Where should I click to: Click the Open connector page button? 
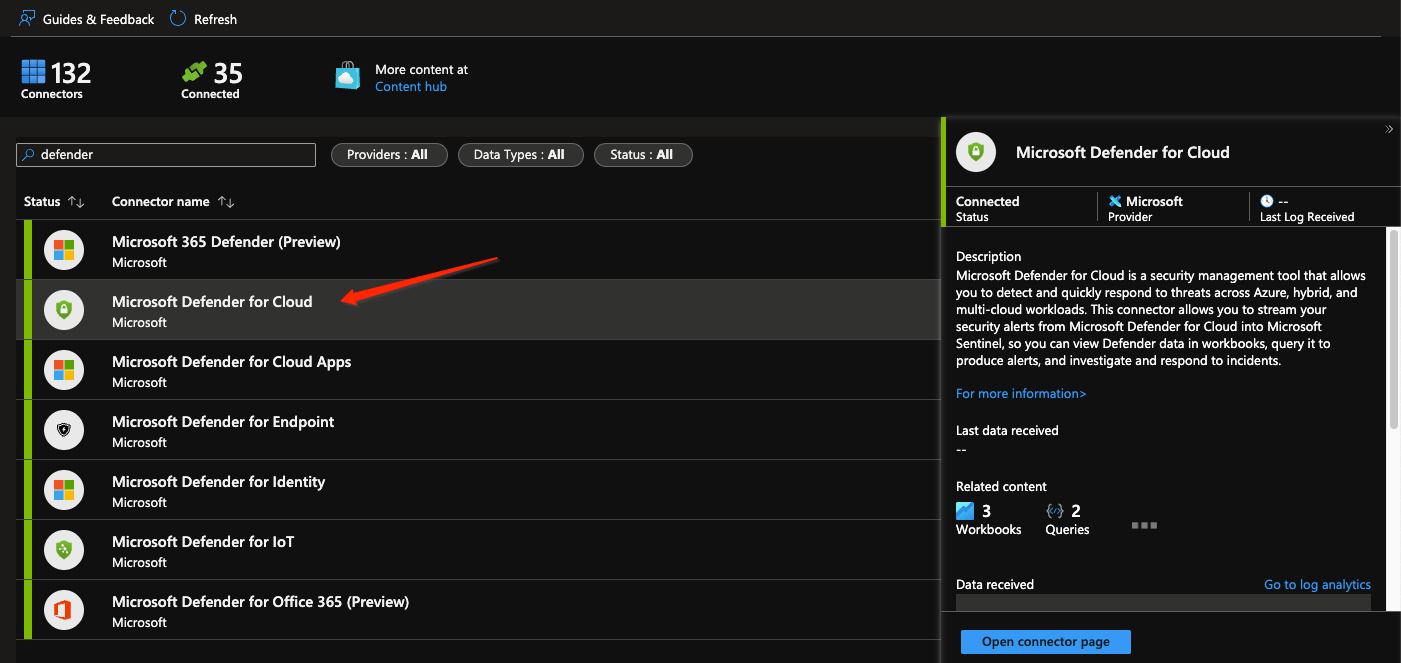click(x=1046, y=642)
